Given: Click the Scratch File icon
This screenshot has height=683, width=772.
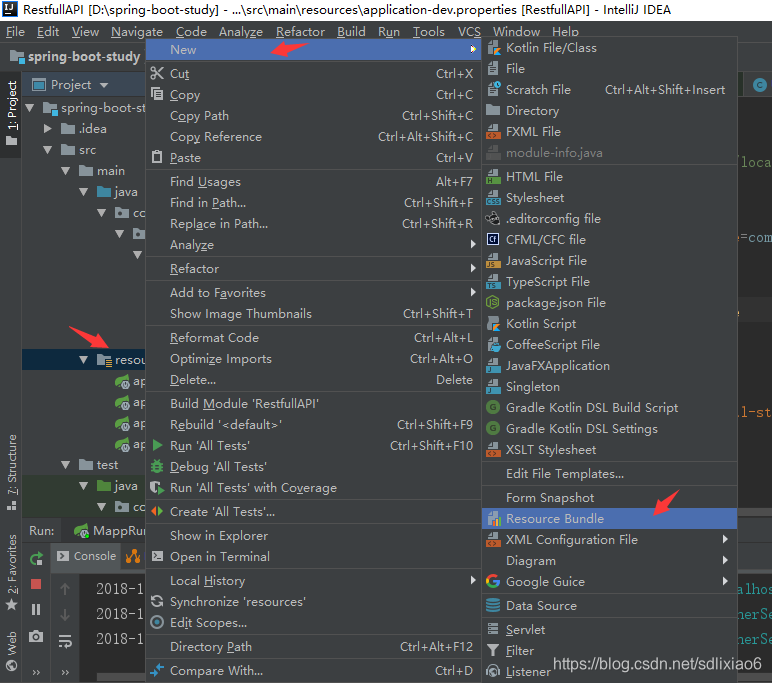Looking at the screenshot, I should click(x=493, y=90).
